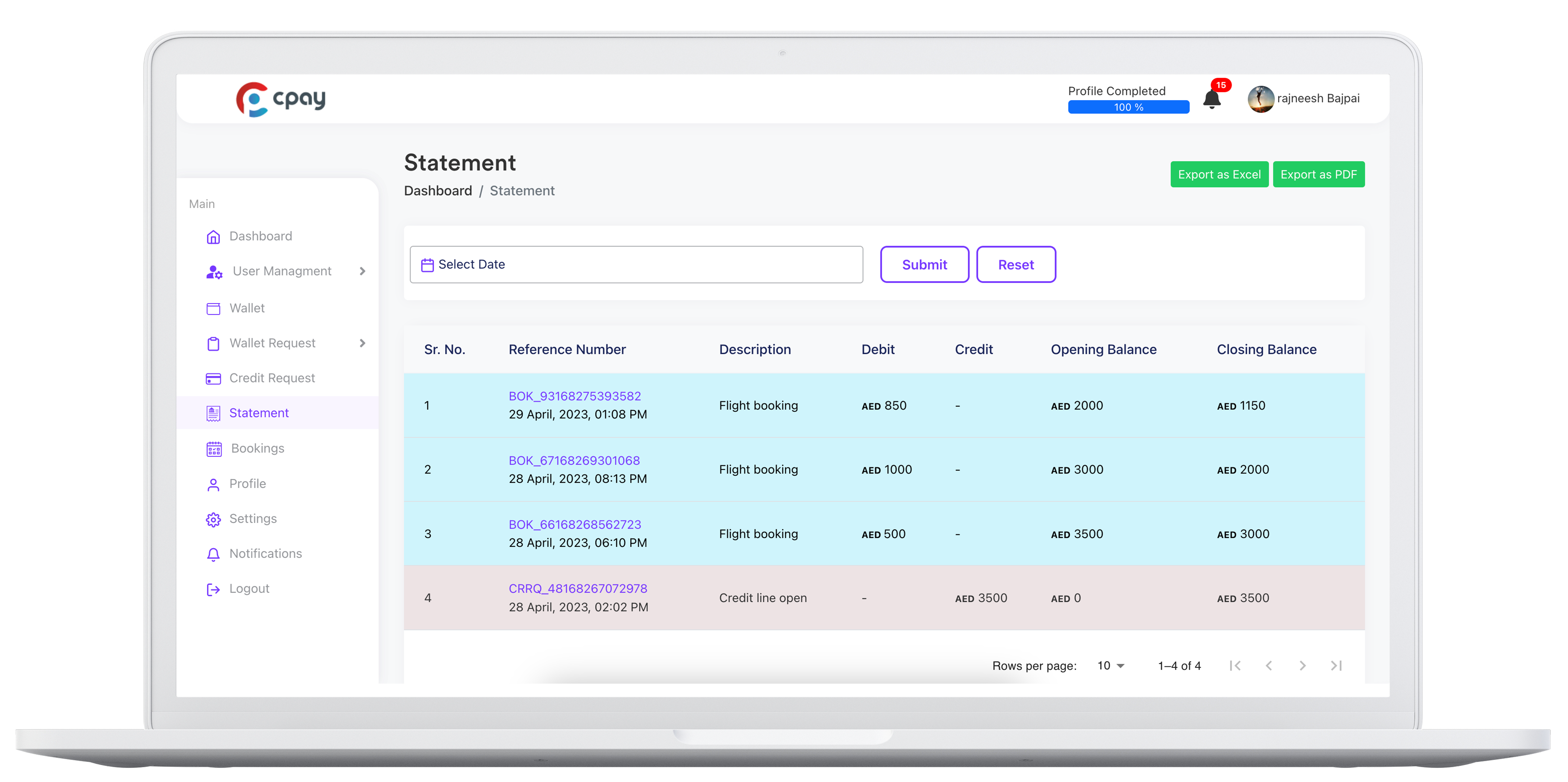Click the Submit button

pyautogui.click(x=924, y=265)
